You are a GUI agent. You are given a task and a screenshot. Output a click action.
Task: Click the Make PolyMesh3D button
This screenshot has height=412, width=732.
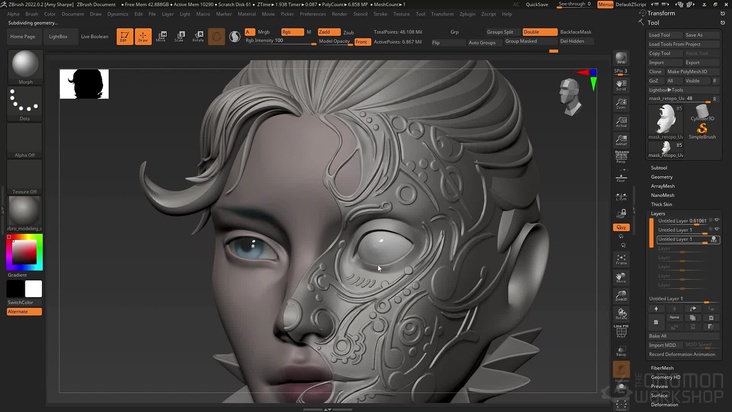coord(692,71)
